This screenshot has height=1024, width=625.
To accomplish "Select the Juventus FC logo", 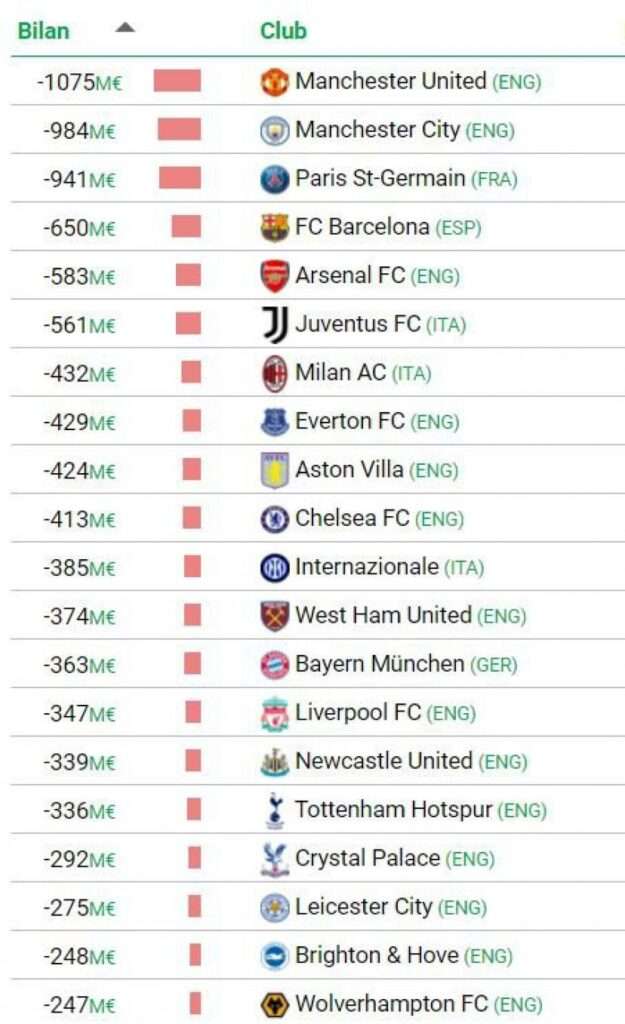I will (273, 323).
